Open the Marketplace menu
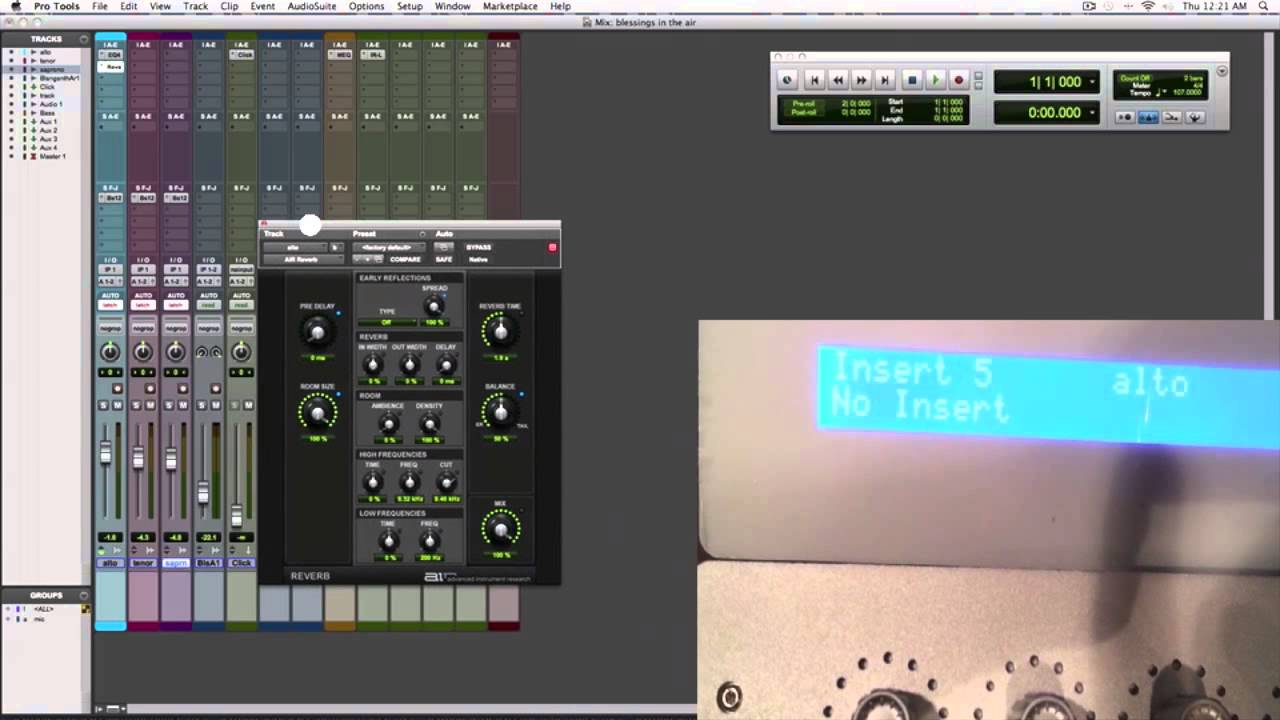The image size is (1280, 720). click(510, 6)
